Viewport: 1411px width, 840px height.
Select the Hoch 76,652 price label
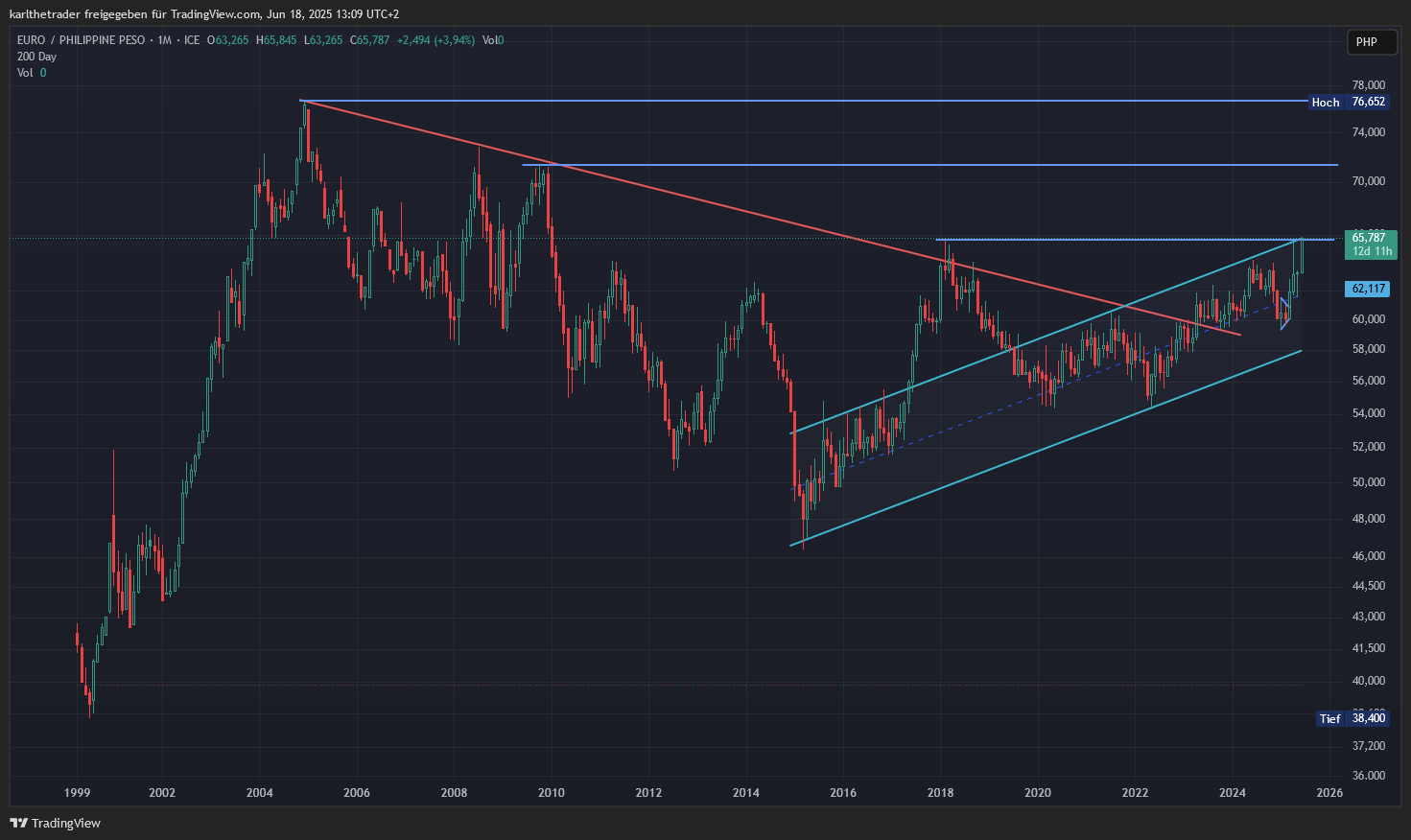pyautogui.click(x=1349, y=102)
